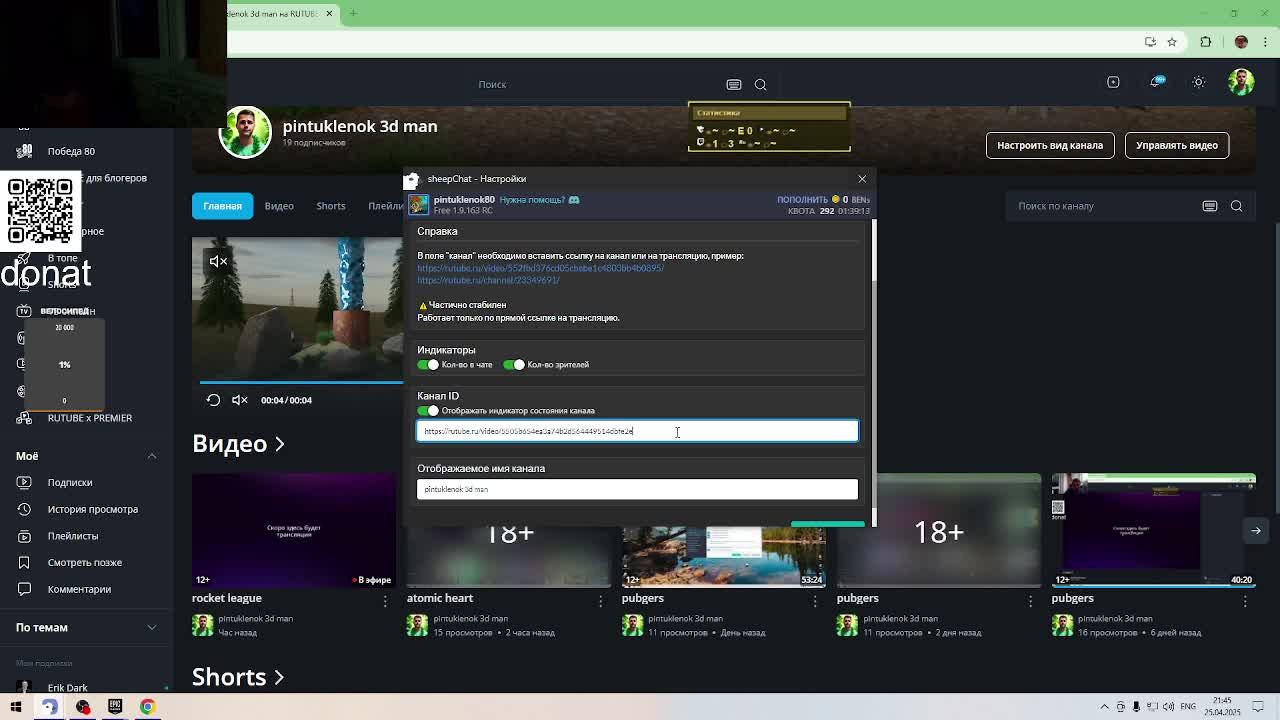The image size is (1280, 720).
Task: Open the notifications bell
Action: click(x=1156, y=82)
